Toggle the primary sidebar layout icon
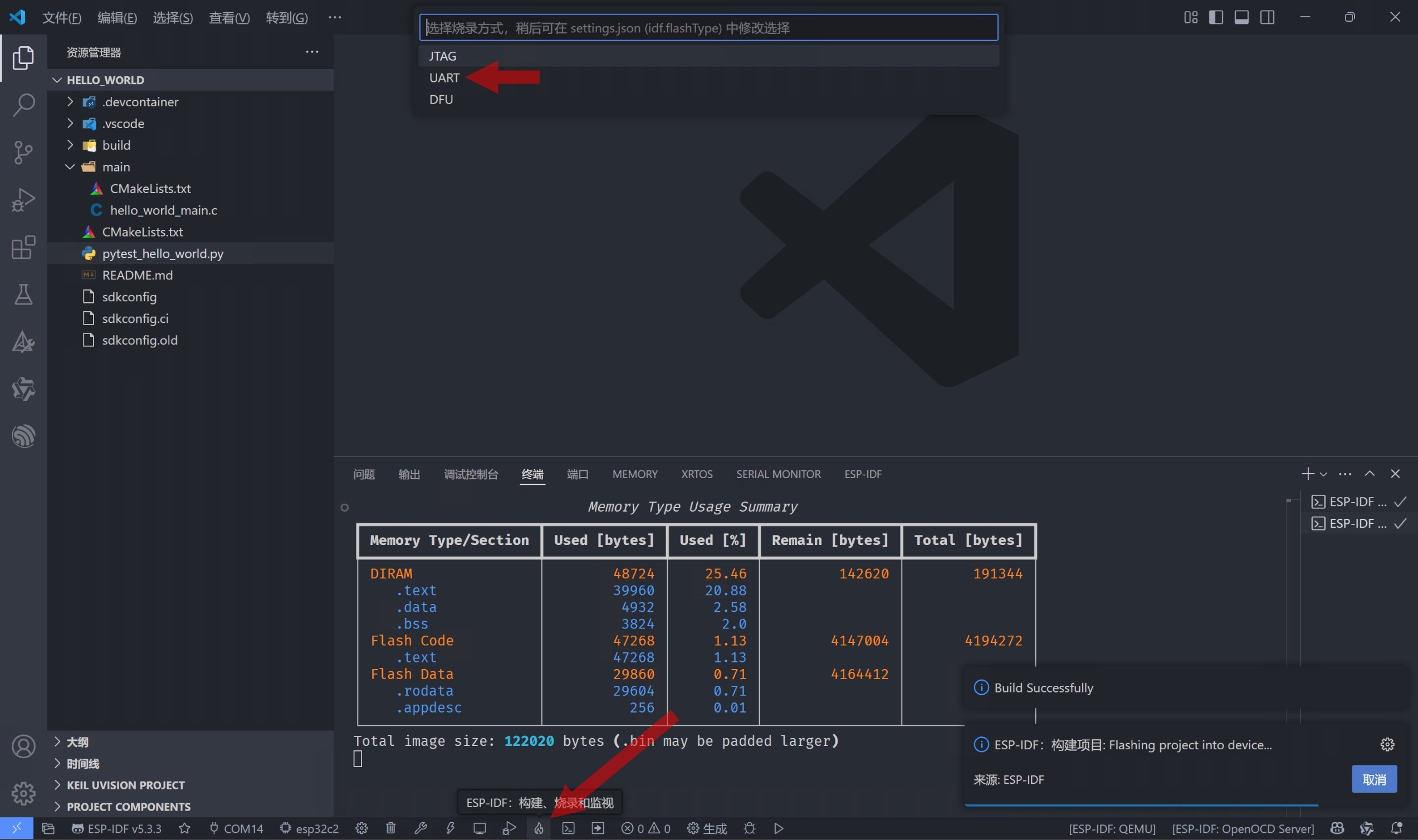Screen dimensions: 1418x840 (x=1215, y=17)
